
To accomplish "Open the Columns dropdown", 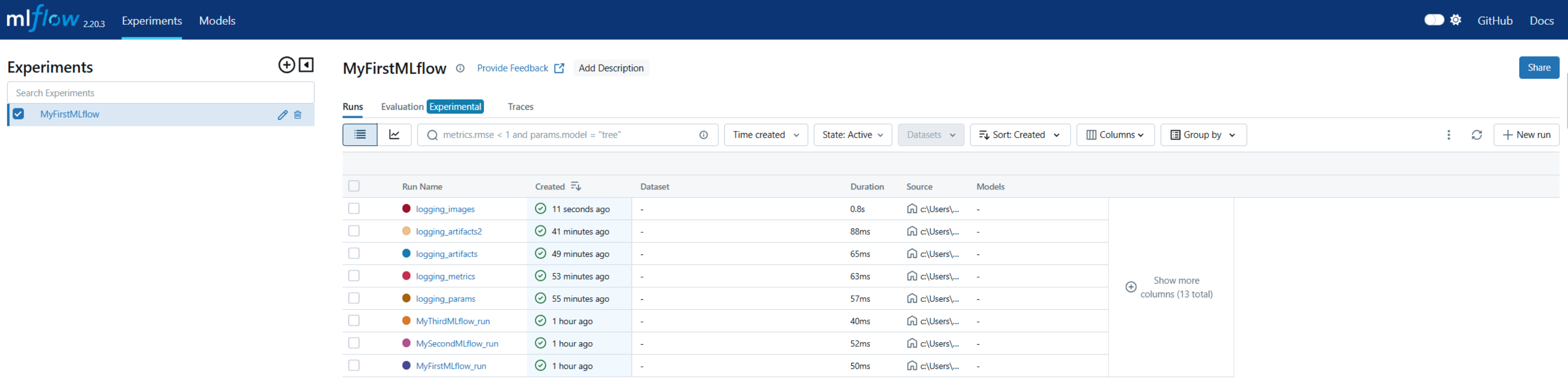I will point(1115,135).
